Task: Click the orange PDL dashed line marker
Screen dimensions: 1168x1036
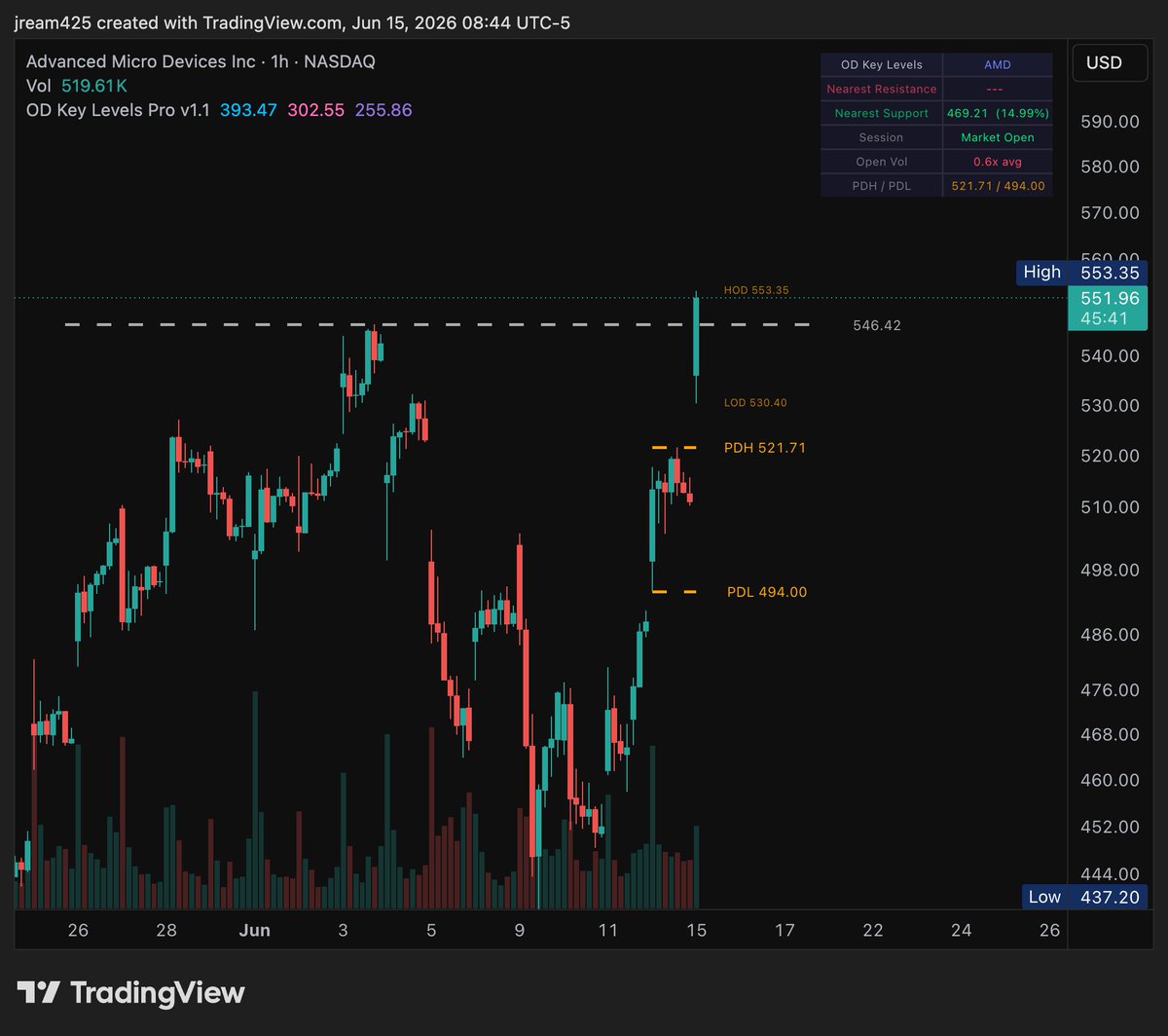Action: point(675,592)
